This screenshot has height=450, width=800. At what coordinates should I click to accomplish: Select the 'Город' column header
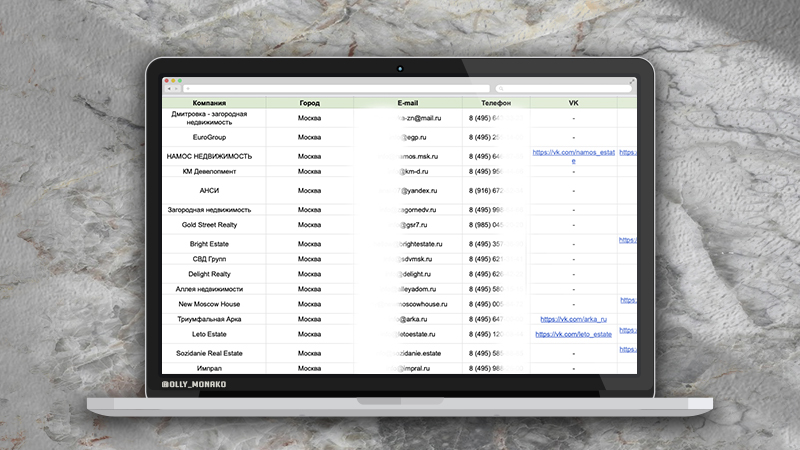pyautogui.click(x=309, y=103)
